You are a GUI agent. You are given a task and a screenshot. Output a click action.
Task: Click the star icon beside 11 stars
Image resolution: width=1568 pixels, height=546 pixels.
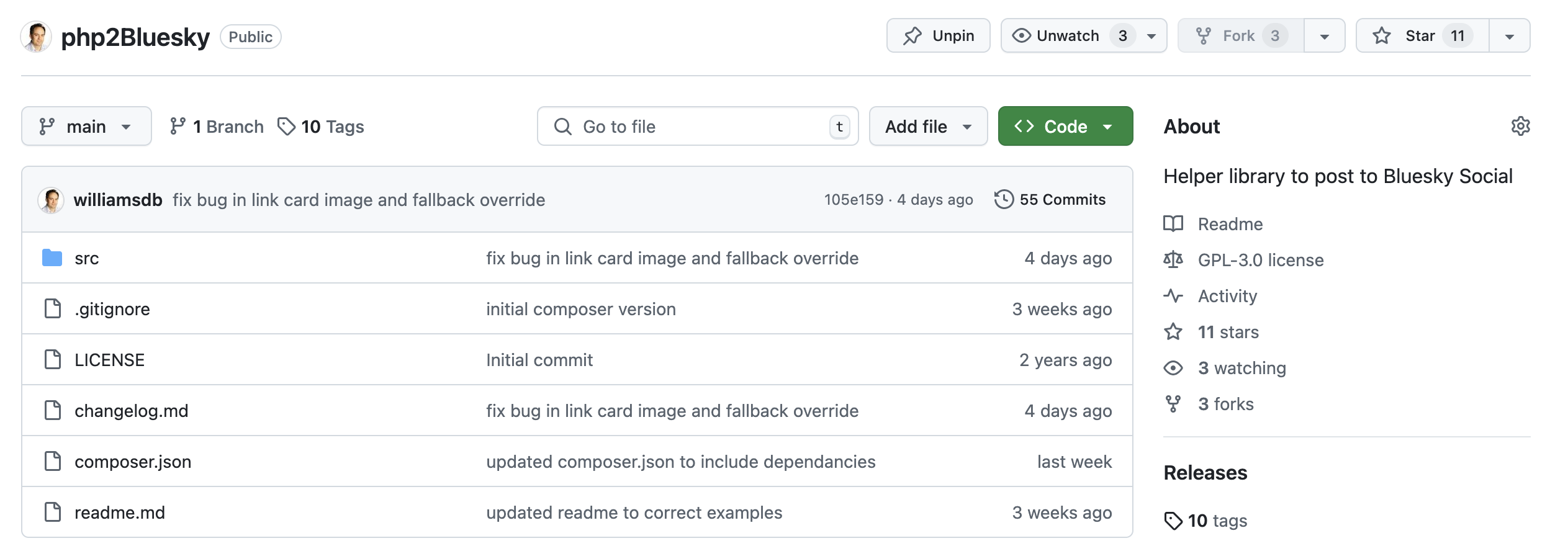(x=1173, y=332)
